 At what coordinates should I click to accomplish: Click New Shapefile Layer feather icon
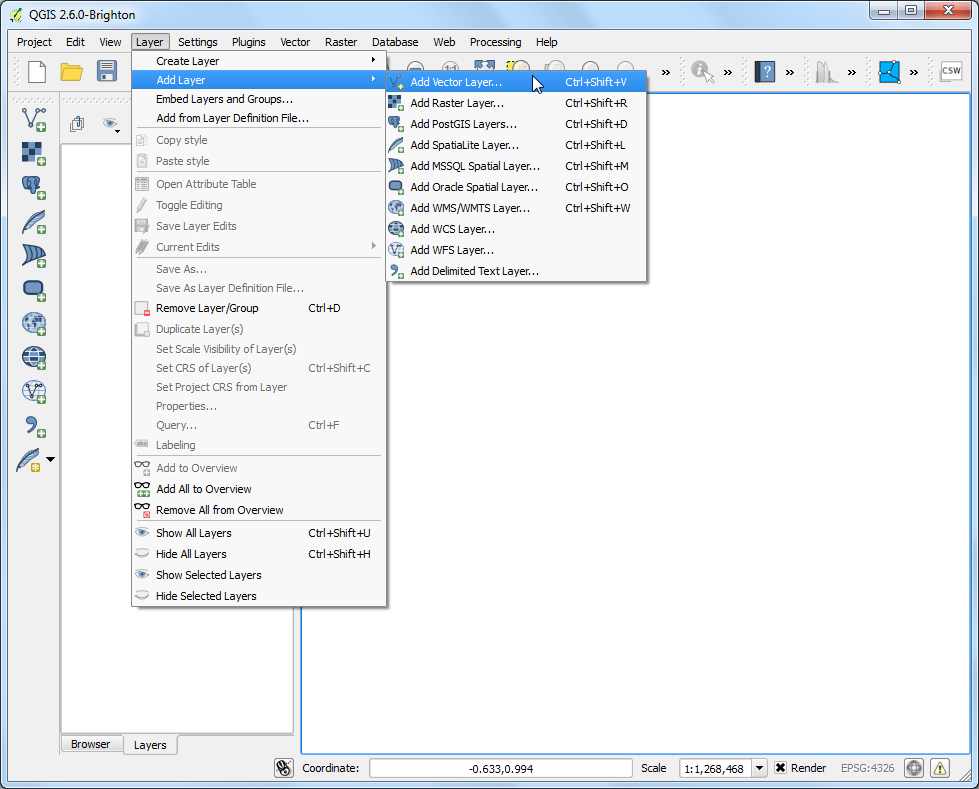[x=28, y=461]
